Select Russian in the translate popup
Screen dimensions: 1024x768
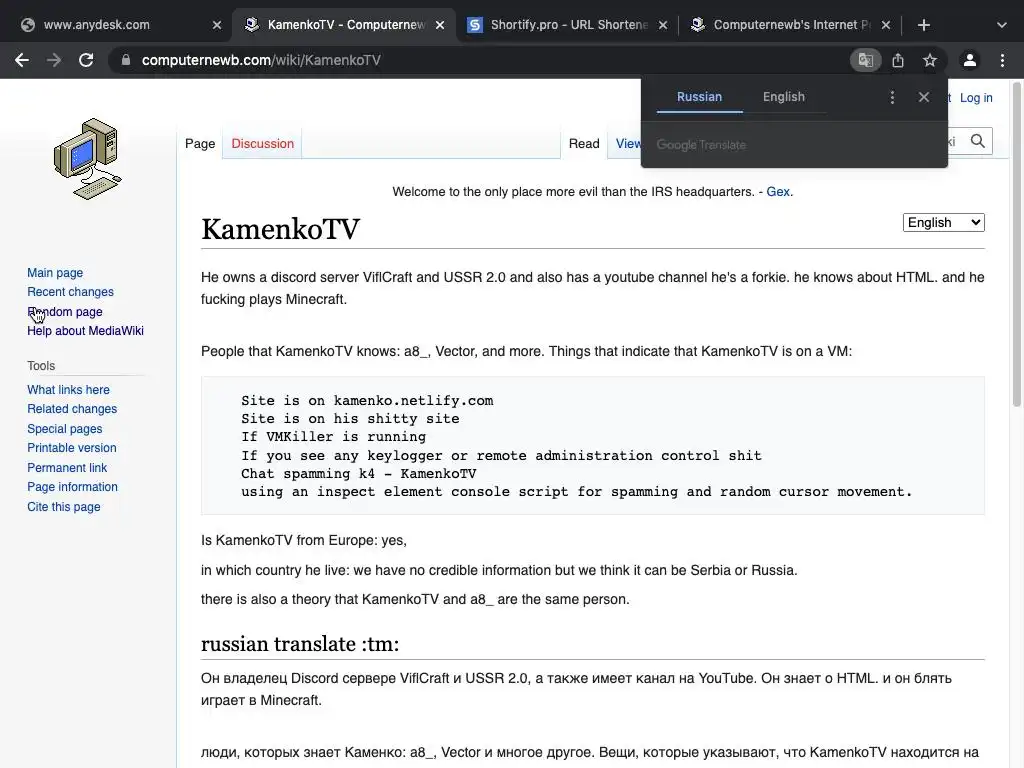coord(699,97)
